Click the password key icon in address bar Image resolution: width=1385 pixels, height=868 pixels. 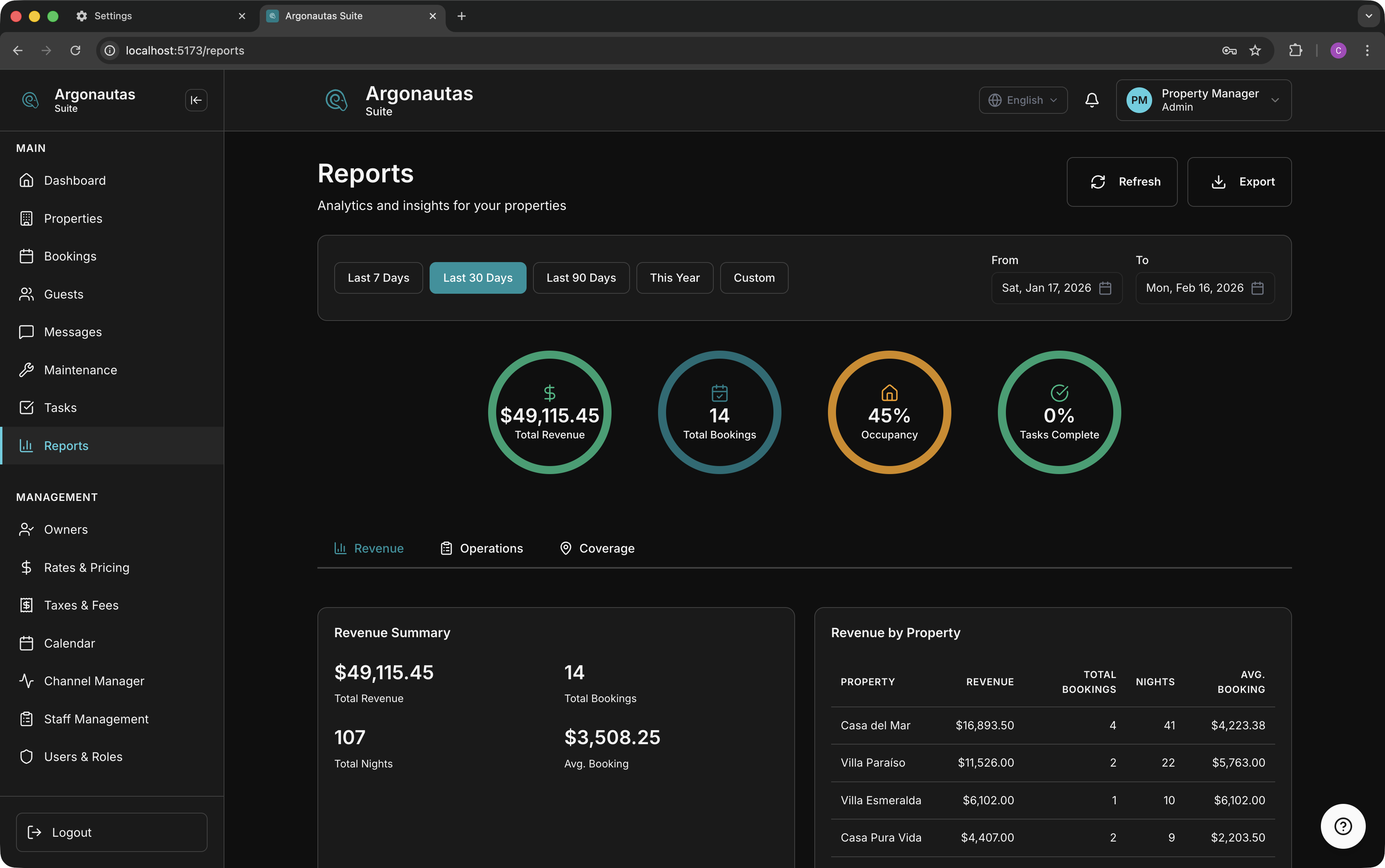(x=1229, y=50)
